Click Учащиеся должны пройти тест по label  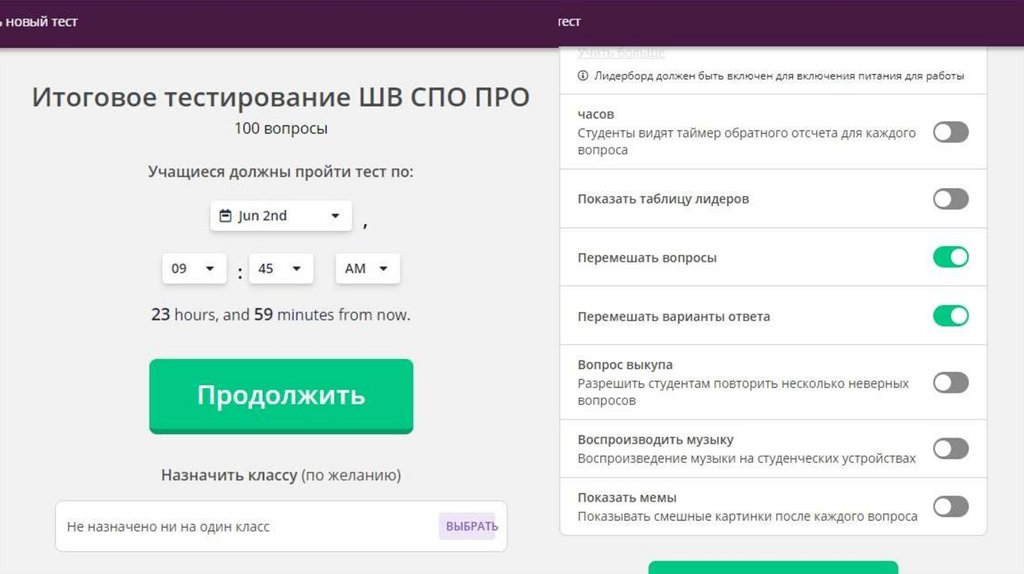281,172
